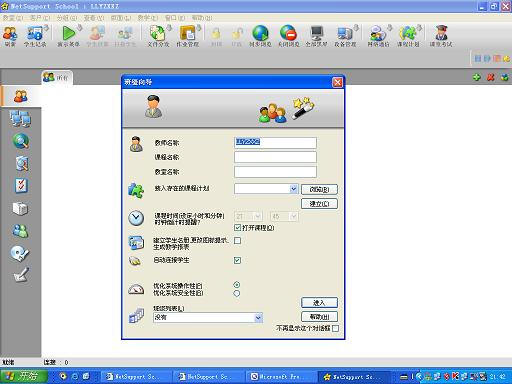The height and width of the screenshot is (384, 512).
Task: Expand the lesson minute dropdown showing 45
Action: [x=293, y=216]
